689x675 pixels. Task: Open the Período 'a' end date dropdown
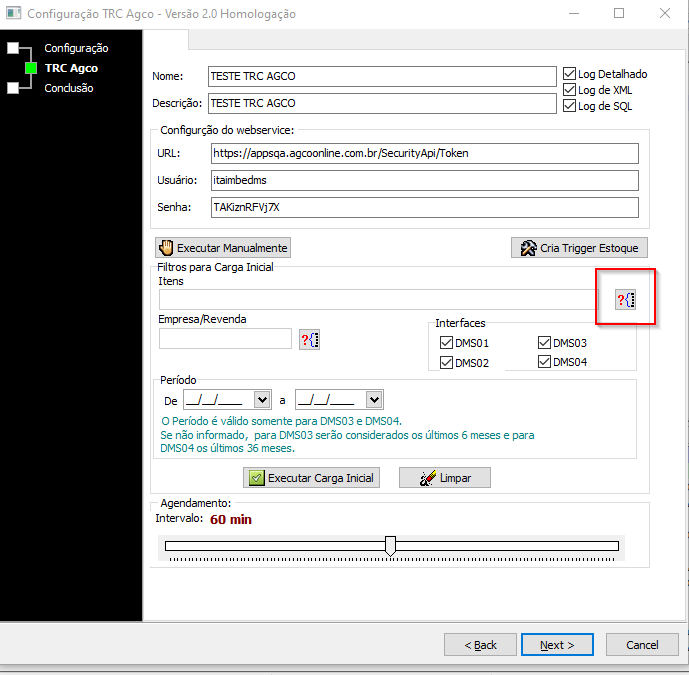[374, 400]
